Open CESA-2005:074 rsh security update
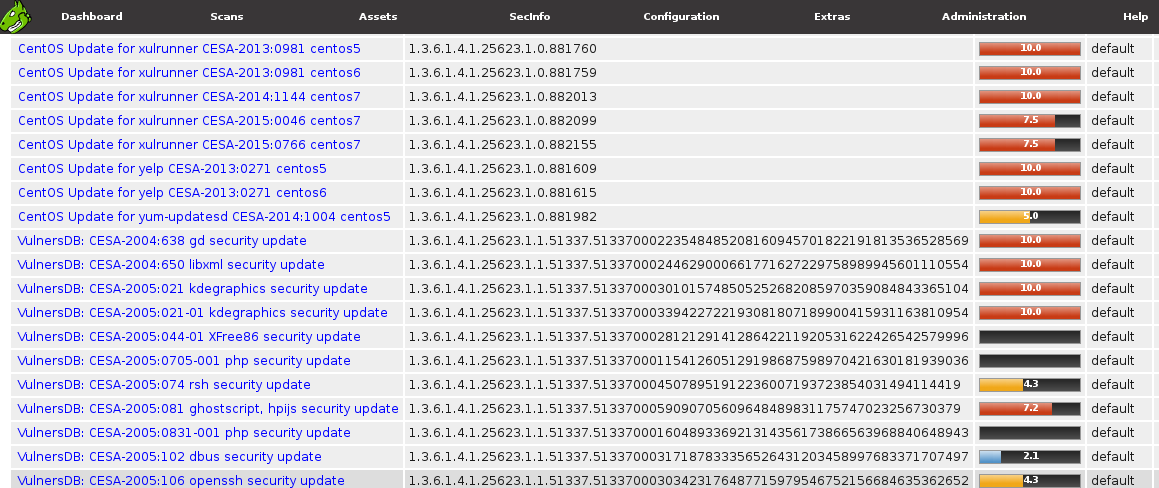This screenshot has height=488, width=1159. 164,385
